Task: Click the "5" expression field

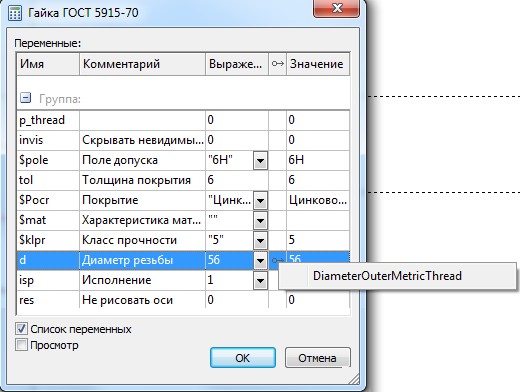Action: coord(229,240)
